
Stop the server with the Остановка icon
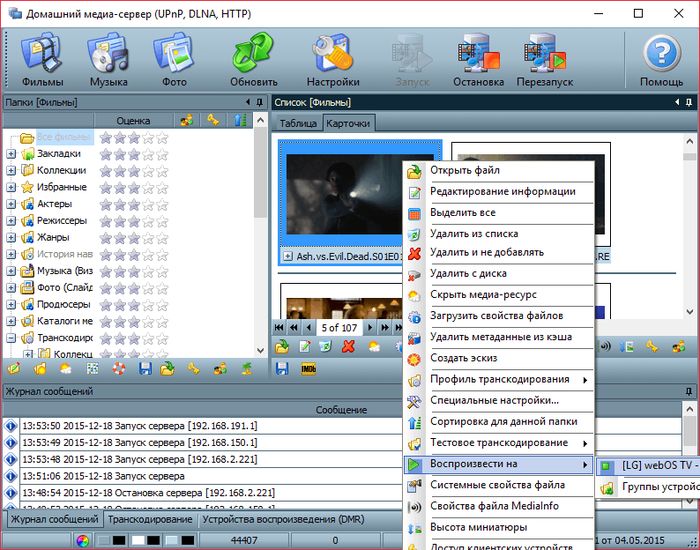(x=478, y=59)
